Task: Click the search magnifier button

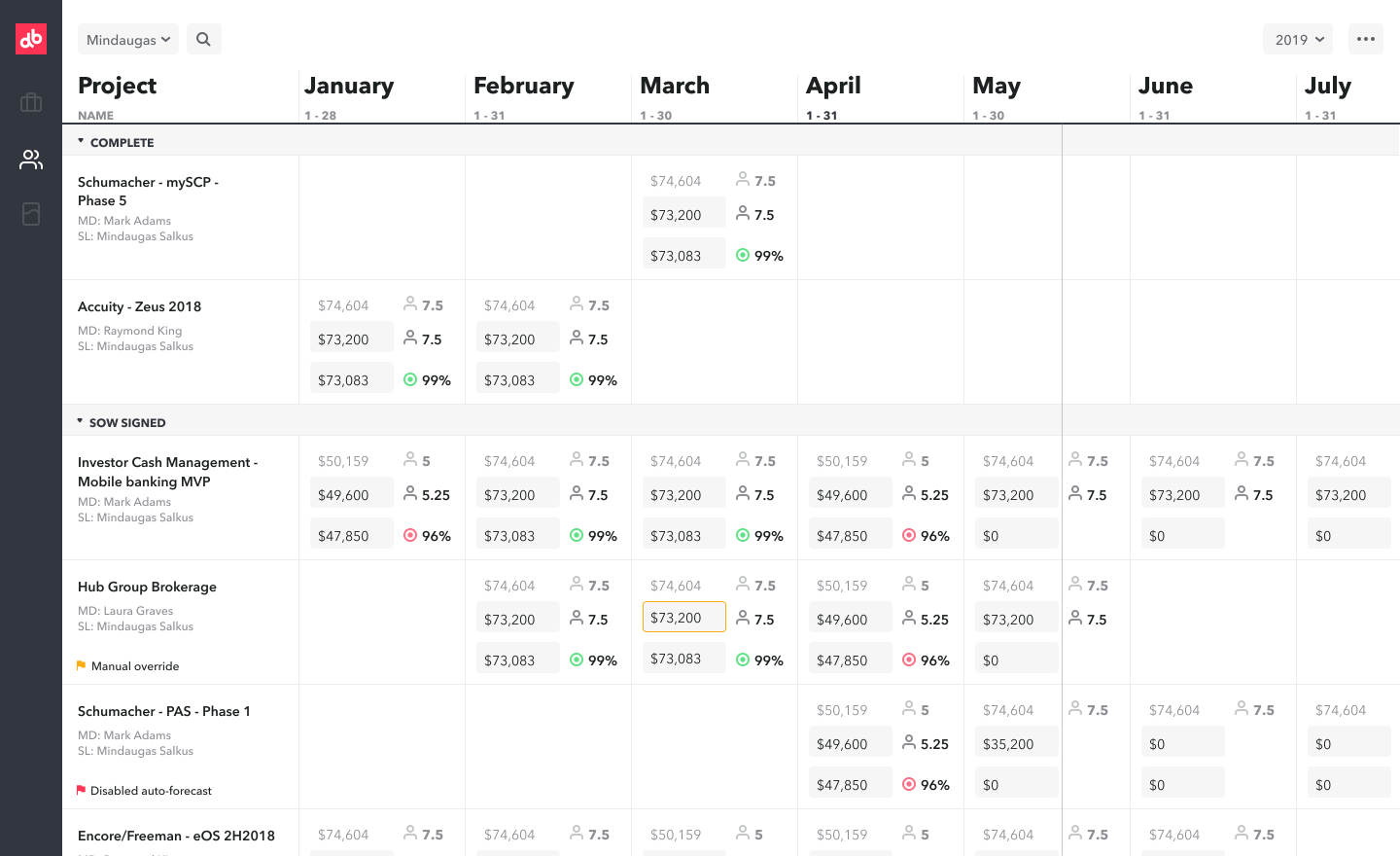Action: click(x=203, y=39)
